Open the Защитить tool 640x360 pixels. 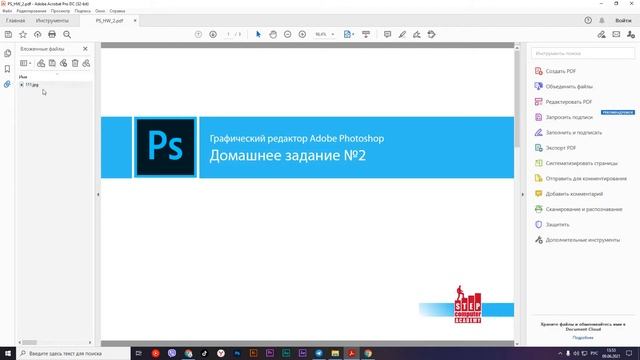click(552, 224)
